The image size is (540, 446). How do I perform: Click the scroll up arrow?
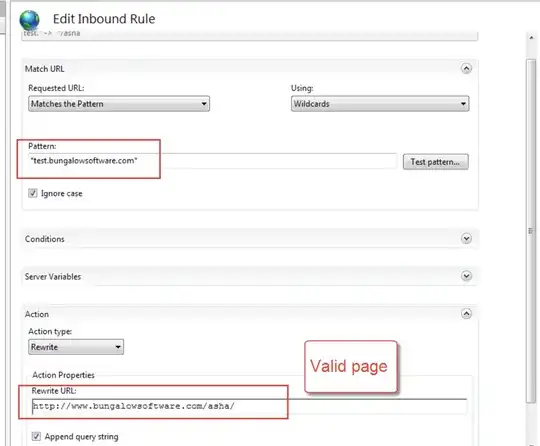point(531,38)
